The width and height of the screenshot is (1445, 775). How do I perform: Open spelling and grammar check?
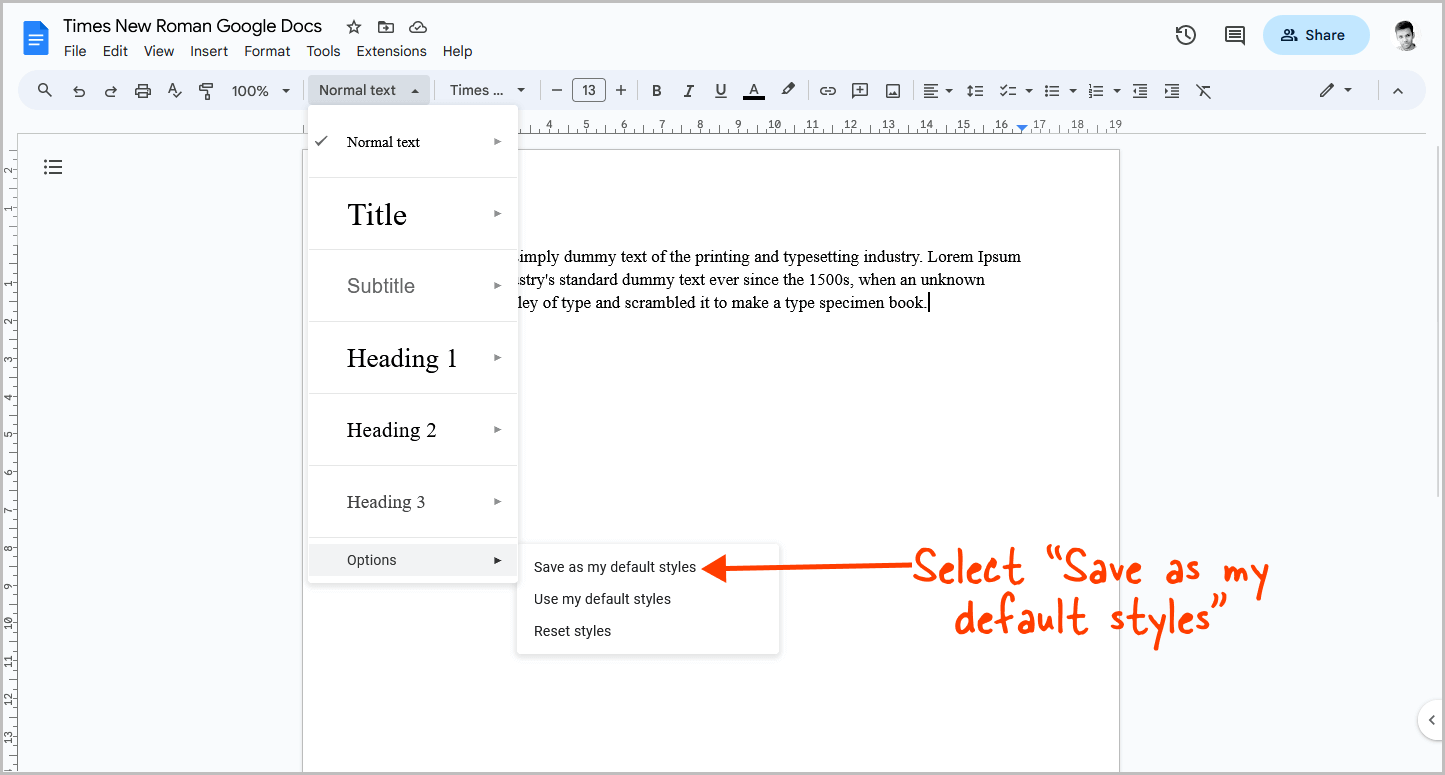click(174, 90)
